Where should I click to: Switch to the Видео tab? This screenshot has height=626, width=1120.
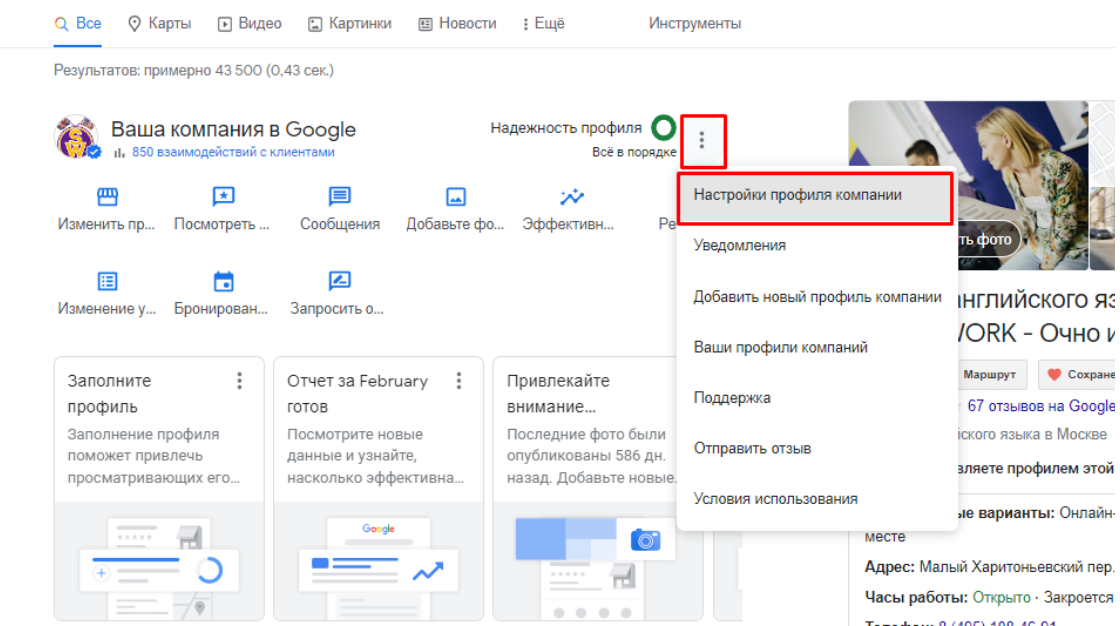[x=249, y=24]
